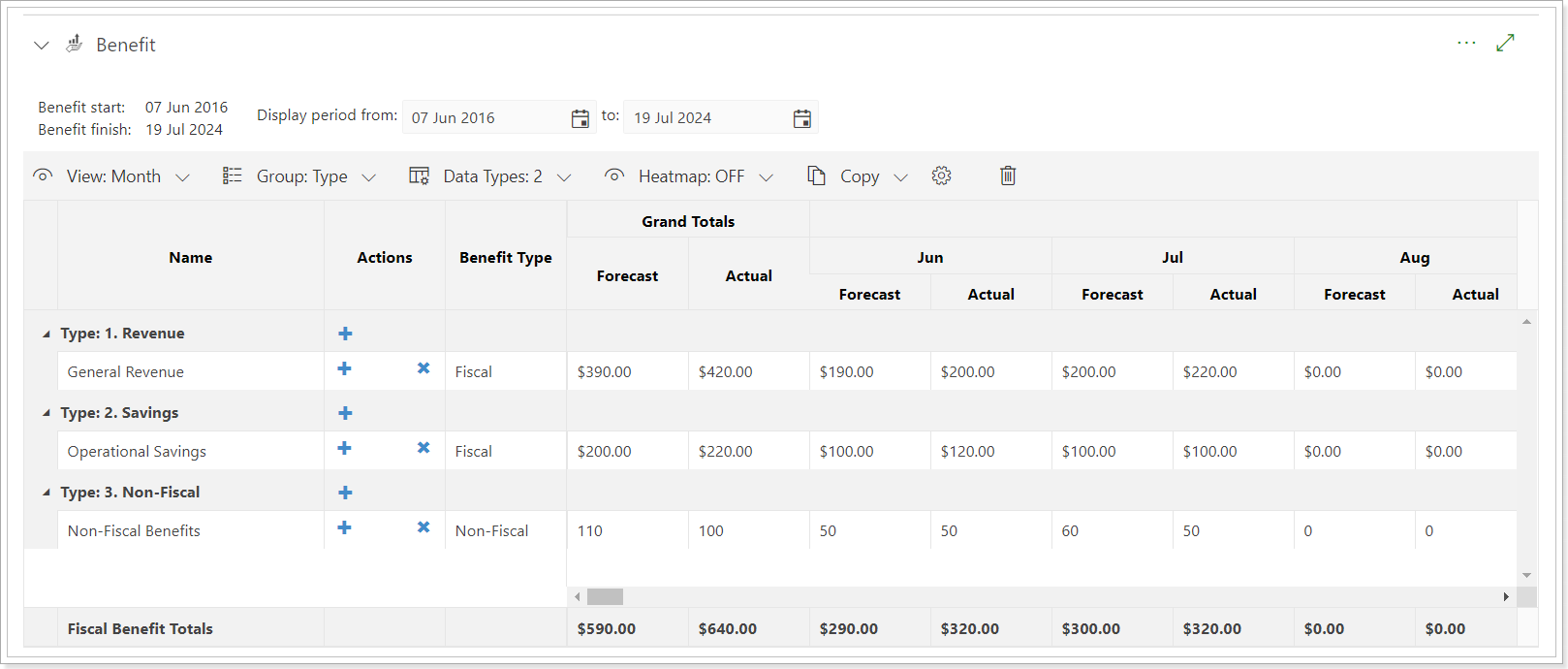Viewport: 1568px width, 669px height.
Task: Click the Heatmap eye icon
Action: point(614,175)
